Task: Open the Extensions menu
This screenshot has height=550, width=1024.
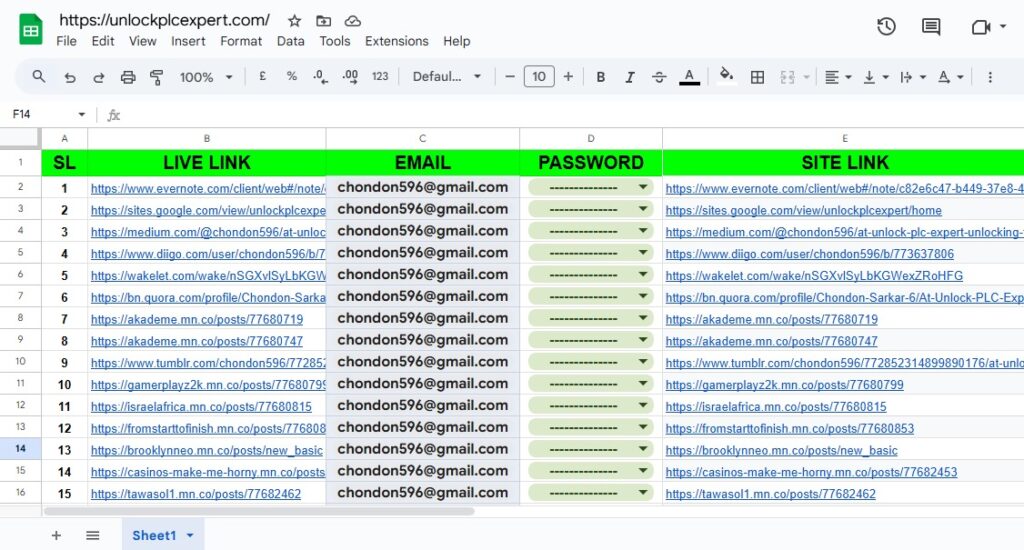Action: tap(396, 41)
